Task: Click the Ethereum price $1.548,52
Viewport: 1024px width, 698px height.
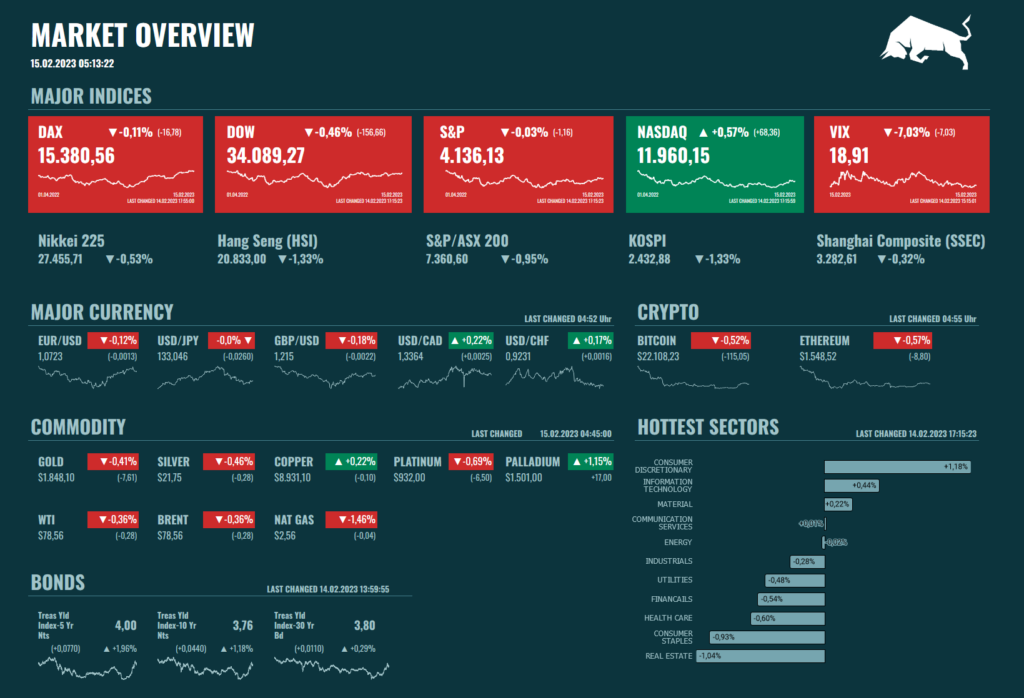Action: (818, 357)
